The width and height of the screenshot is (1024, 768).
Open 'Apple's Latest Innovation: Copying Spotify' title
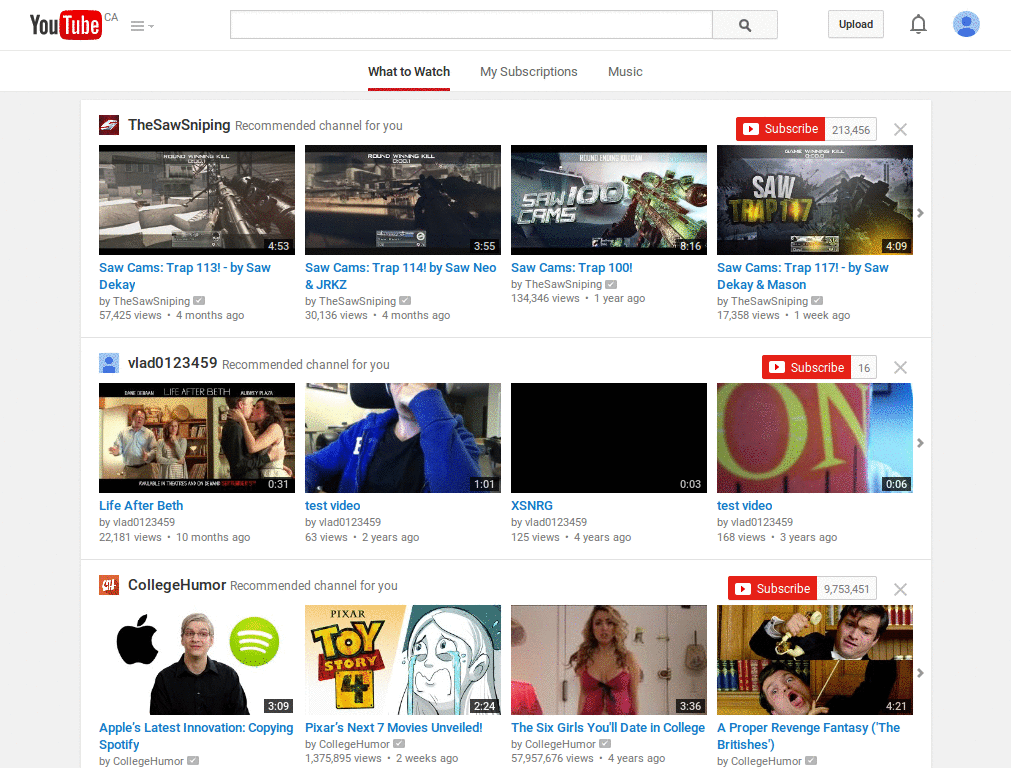point(196,736)
